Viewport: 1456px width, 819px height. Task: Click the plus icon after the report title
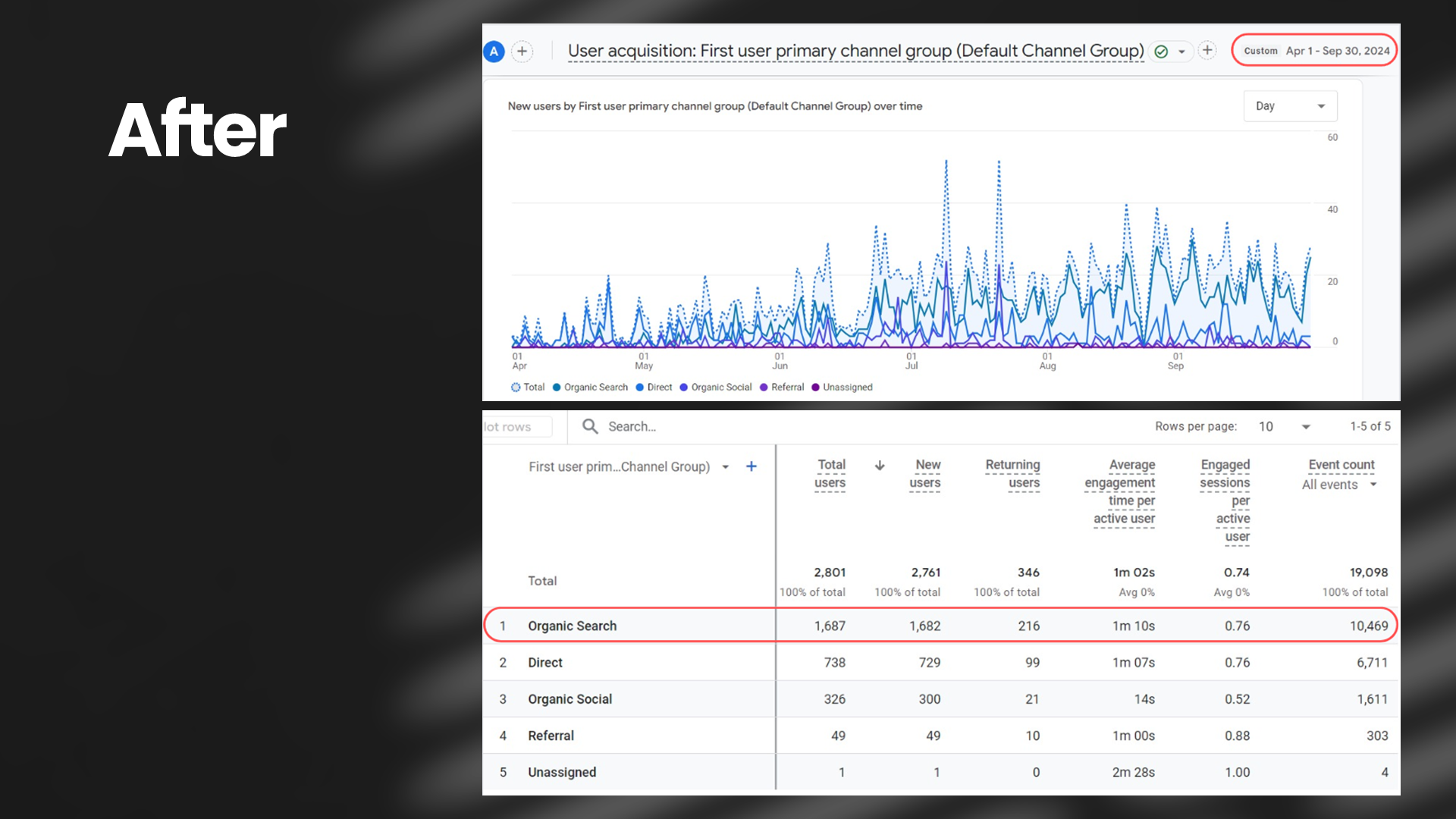[1207, 51]
